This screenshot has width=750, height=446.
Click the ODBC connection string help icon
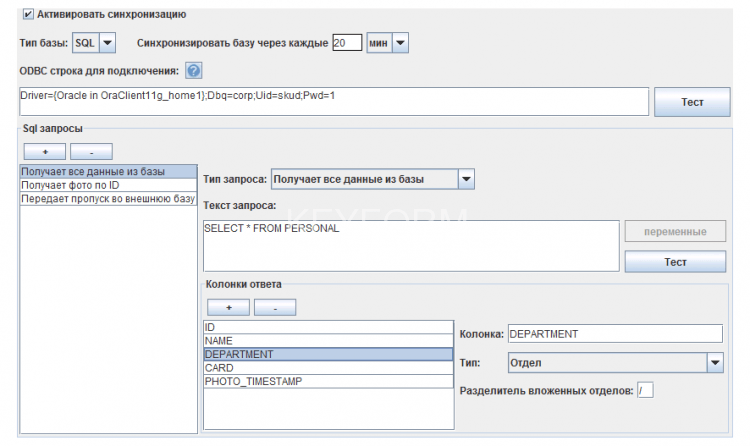point(194,71)
